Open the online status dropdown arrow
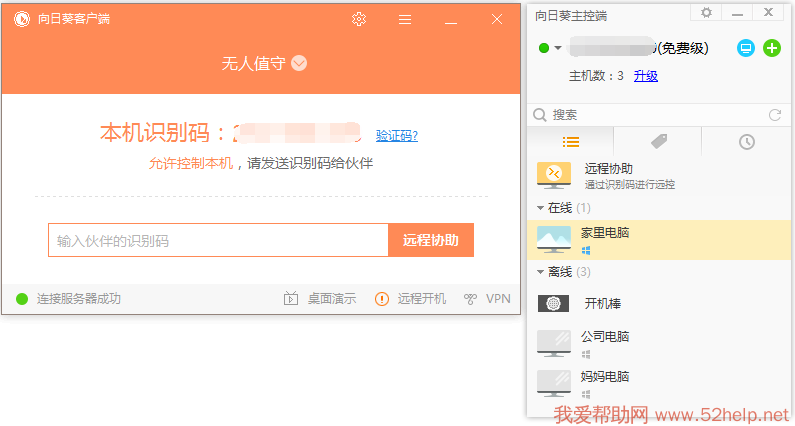 [558, 48]
